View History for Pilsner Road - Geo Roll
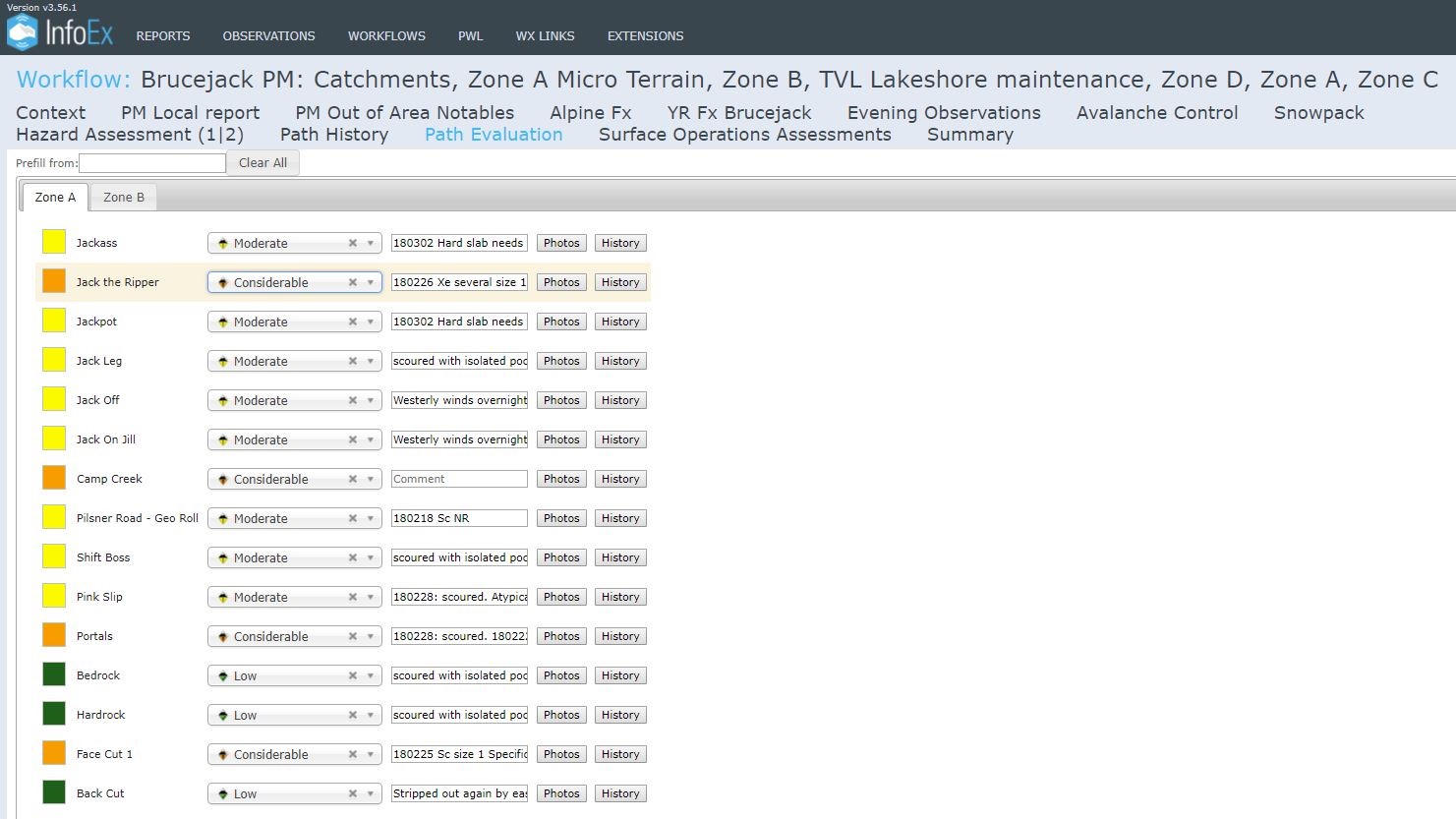This screenshot has height=819, width=1456. [x=620, y=518]
